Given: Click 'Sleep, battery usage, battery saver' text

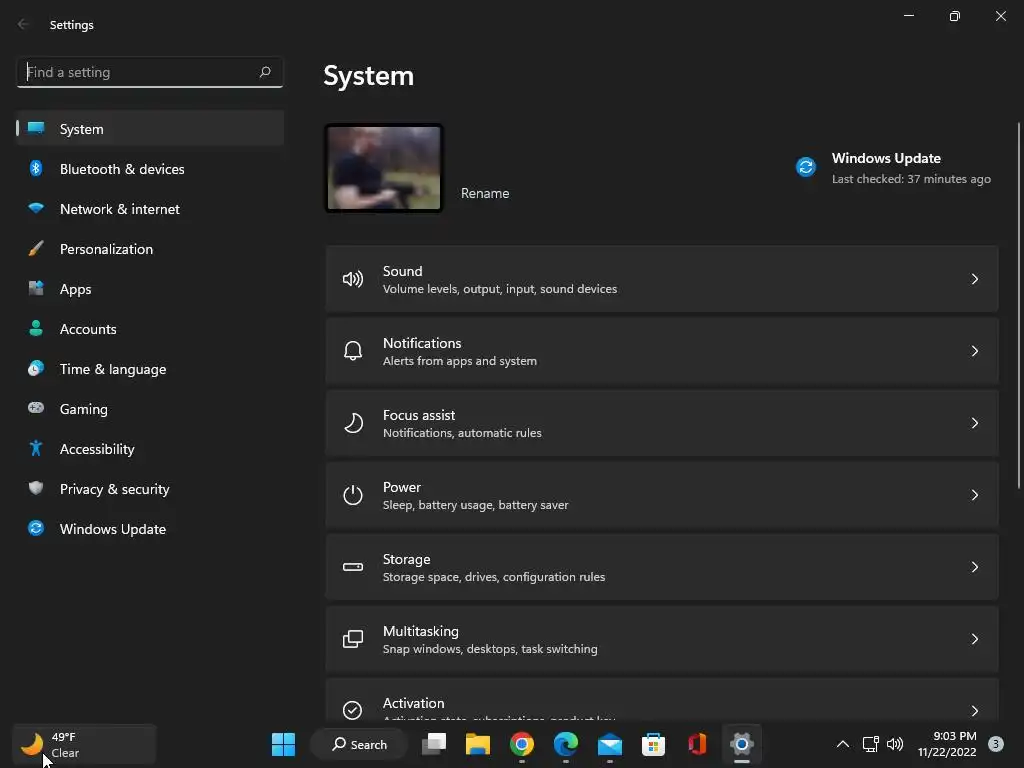Looking at the screenshot, I should 475,505.
